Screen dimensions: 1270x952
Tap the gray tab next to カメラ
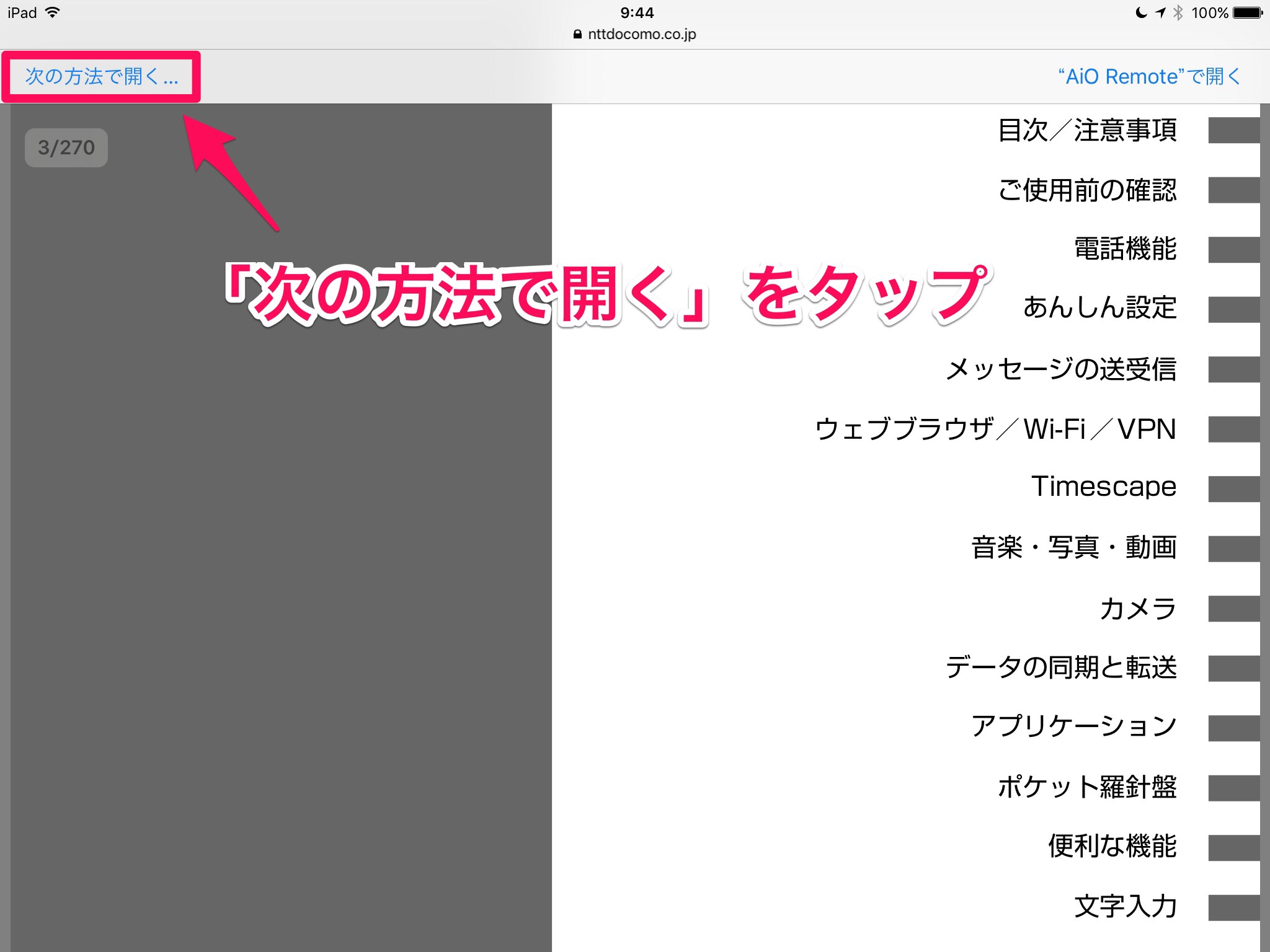(x=1233, y=609)
